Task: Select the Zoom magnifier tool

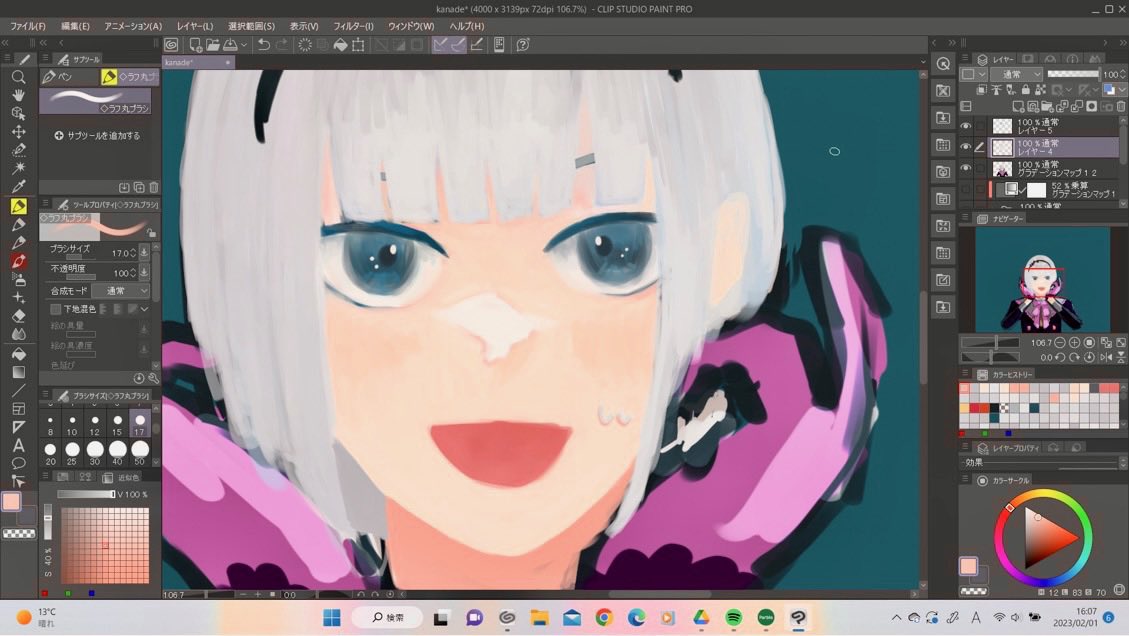Action: 19,76
